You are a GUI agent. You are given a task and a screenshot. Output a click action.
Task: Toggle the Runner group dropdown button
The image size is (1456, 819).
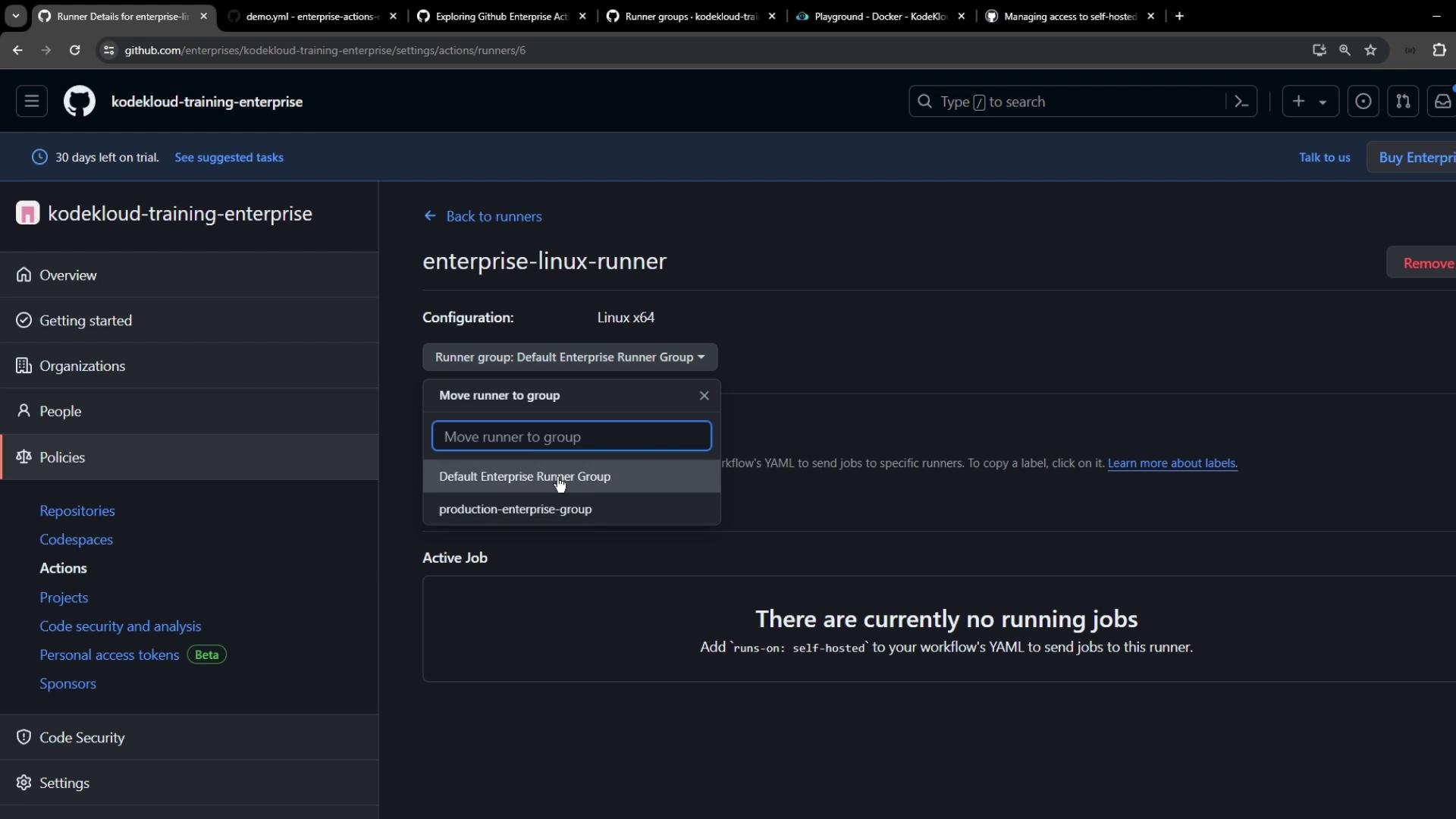click(570, 357)
